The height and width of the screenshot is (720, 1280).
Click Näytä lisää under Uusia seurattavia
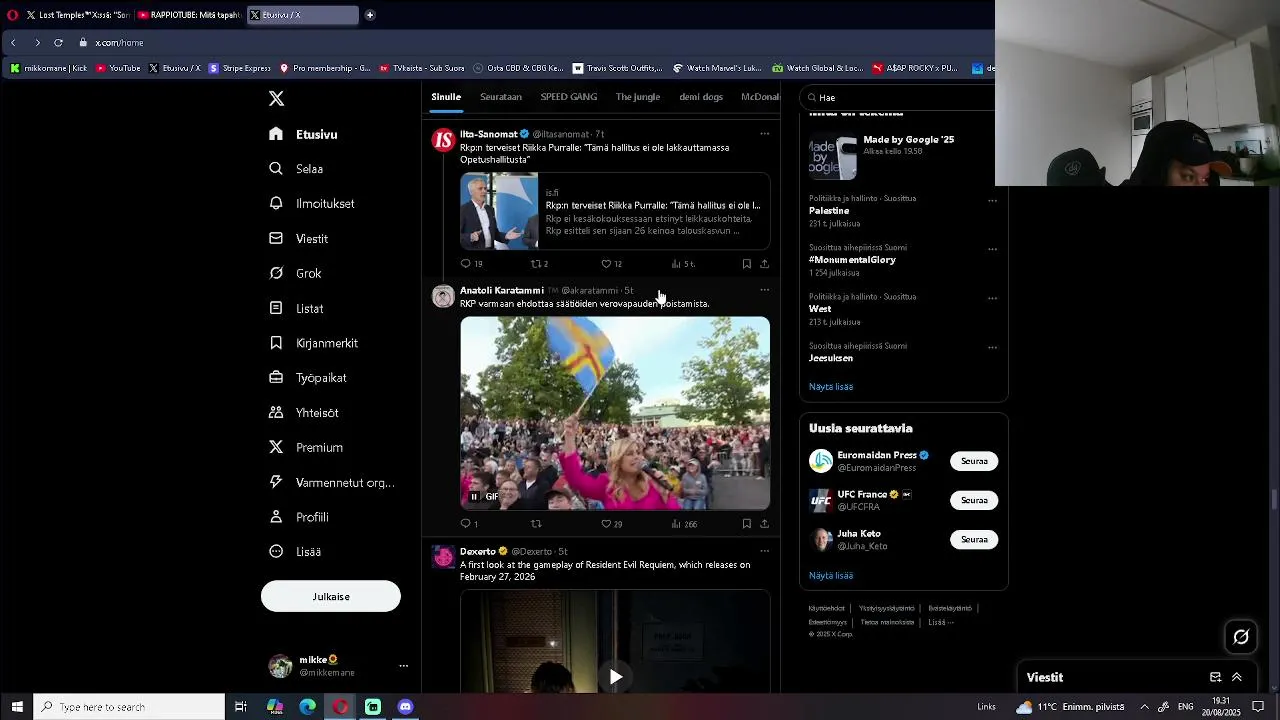click(831, 576)
